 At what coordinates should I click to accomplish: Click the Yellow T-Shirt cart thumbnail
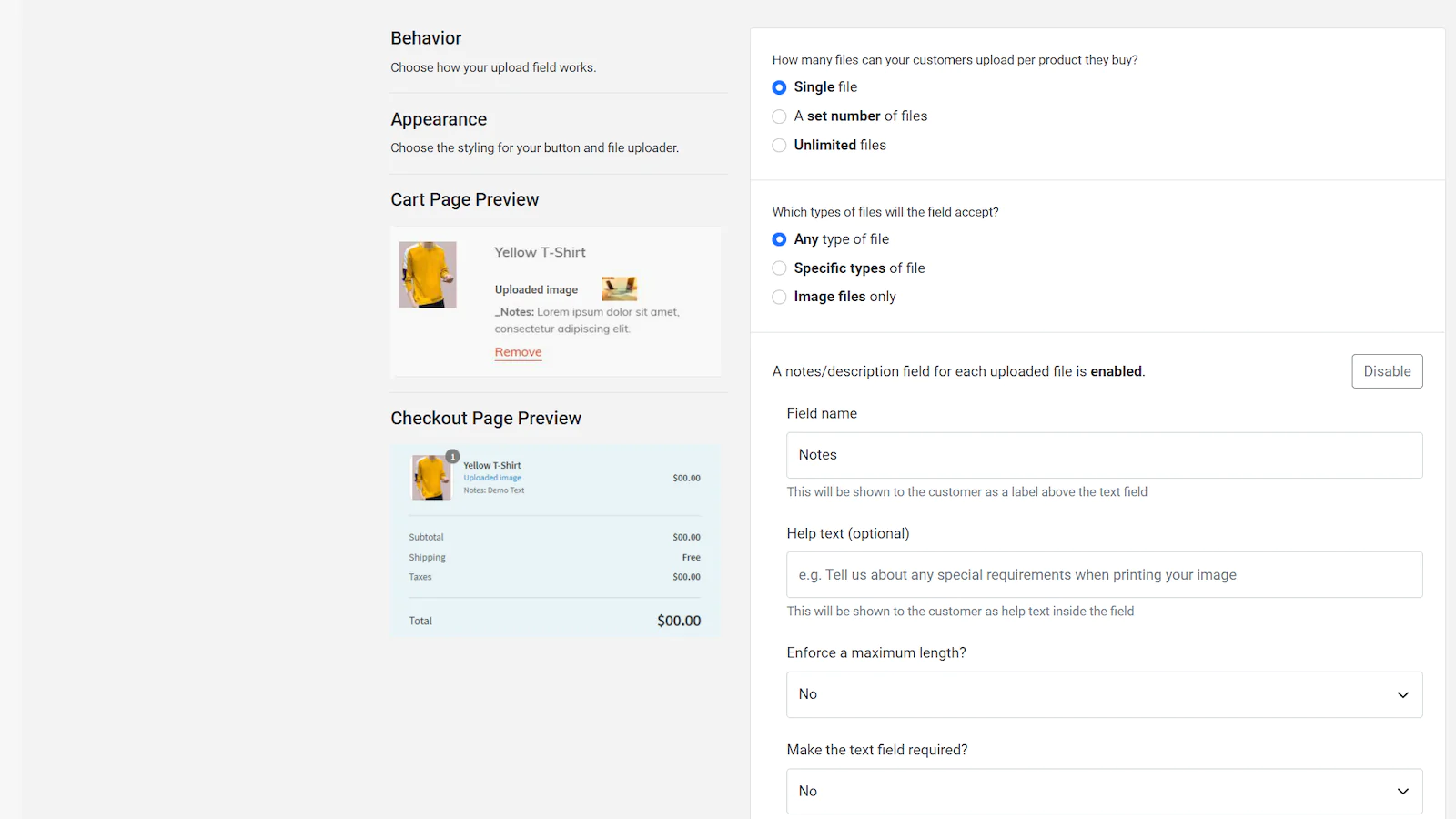428,275
